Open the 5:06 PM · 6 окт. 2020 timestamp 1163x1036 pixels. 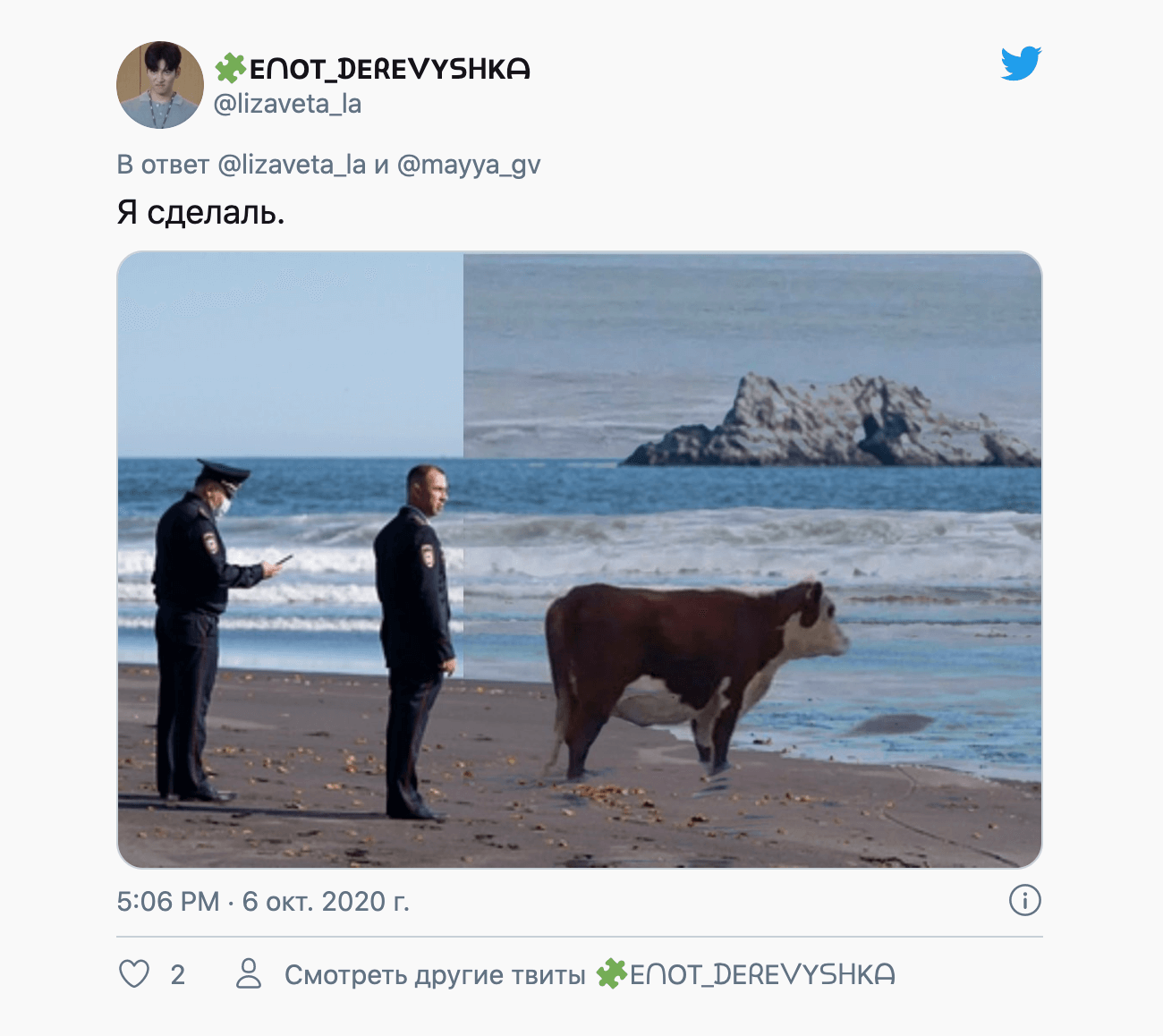(263, 901)
